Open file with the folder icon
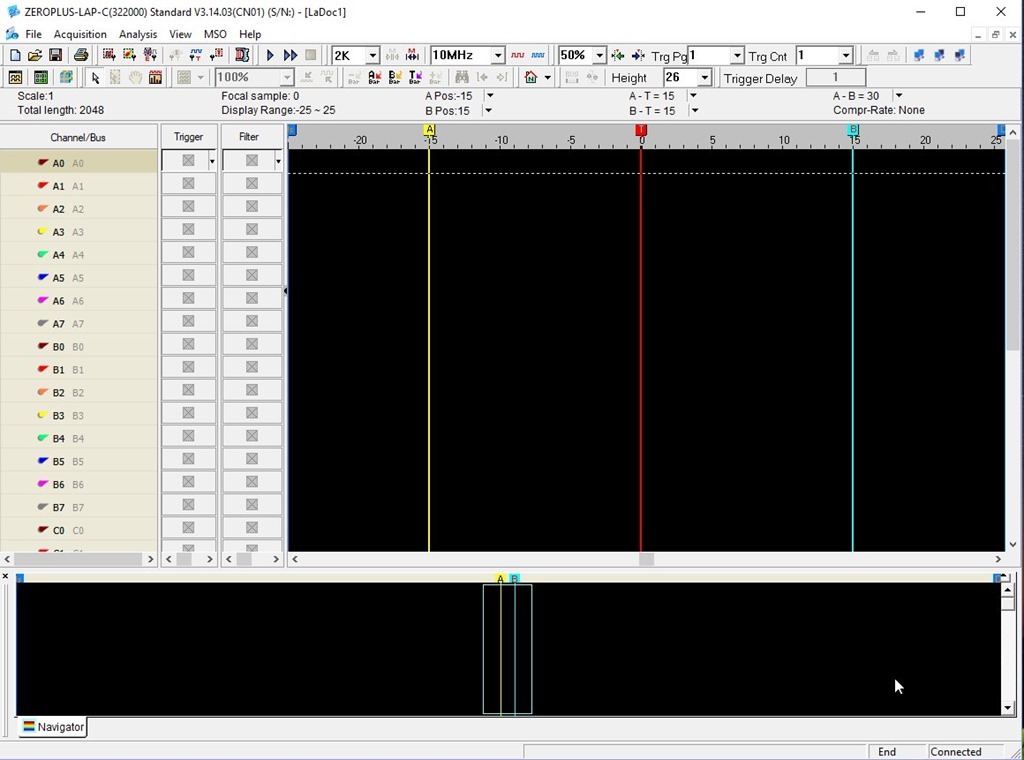The width and height of the screenshot is (1024, 760). [x=35, y=56]
